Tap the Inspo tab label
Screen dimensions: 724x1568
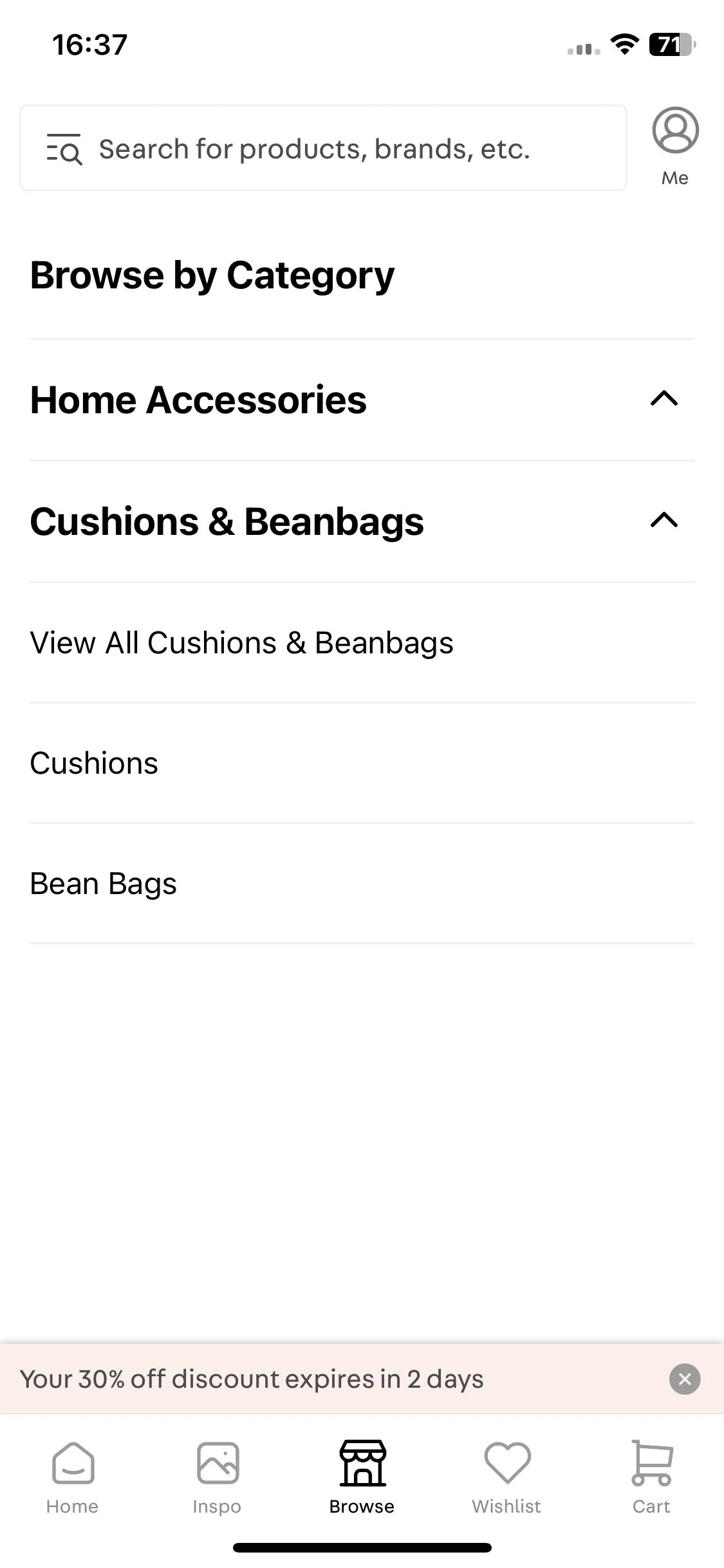point(217,1507)
